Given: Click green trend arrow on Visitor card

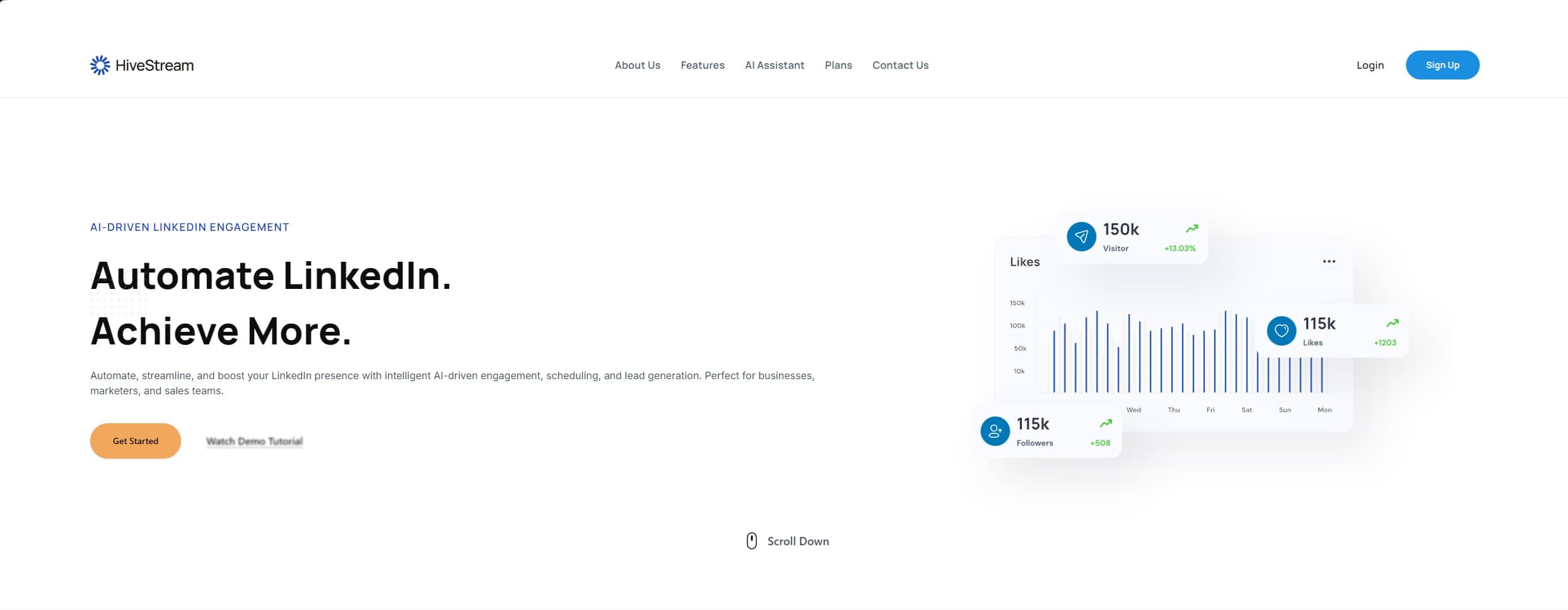Looking at the screenshot, I should 1191,228.
